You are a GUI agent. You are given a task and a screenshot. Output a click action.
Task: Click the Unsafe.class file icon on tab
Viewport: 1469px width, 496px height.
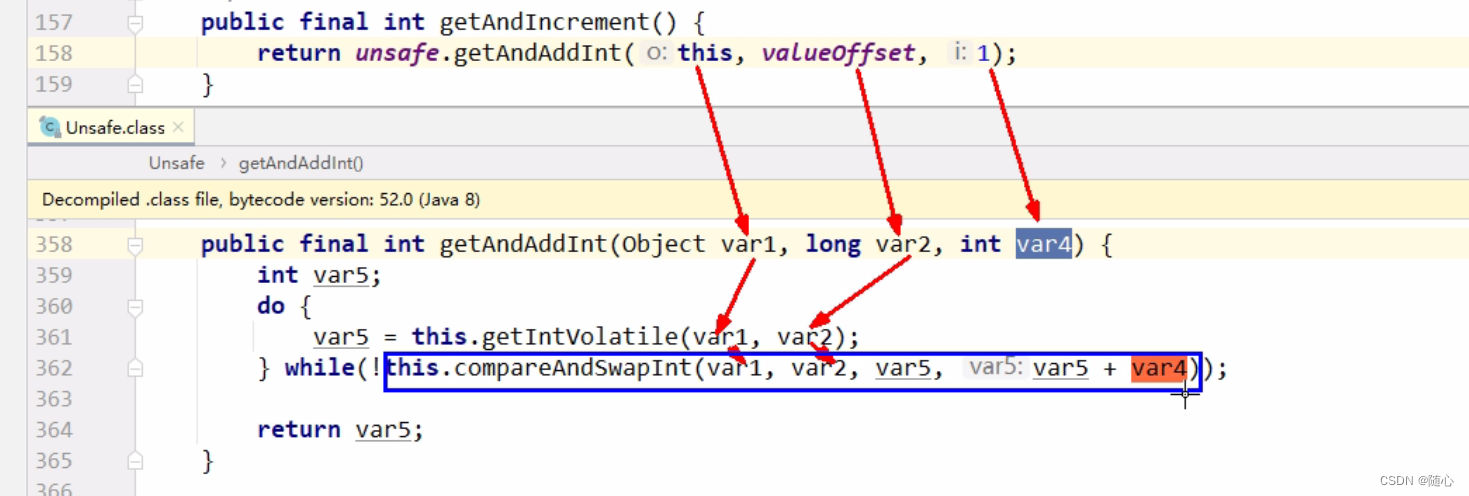(x=49, y=127)
